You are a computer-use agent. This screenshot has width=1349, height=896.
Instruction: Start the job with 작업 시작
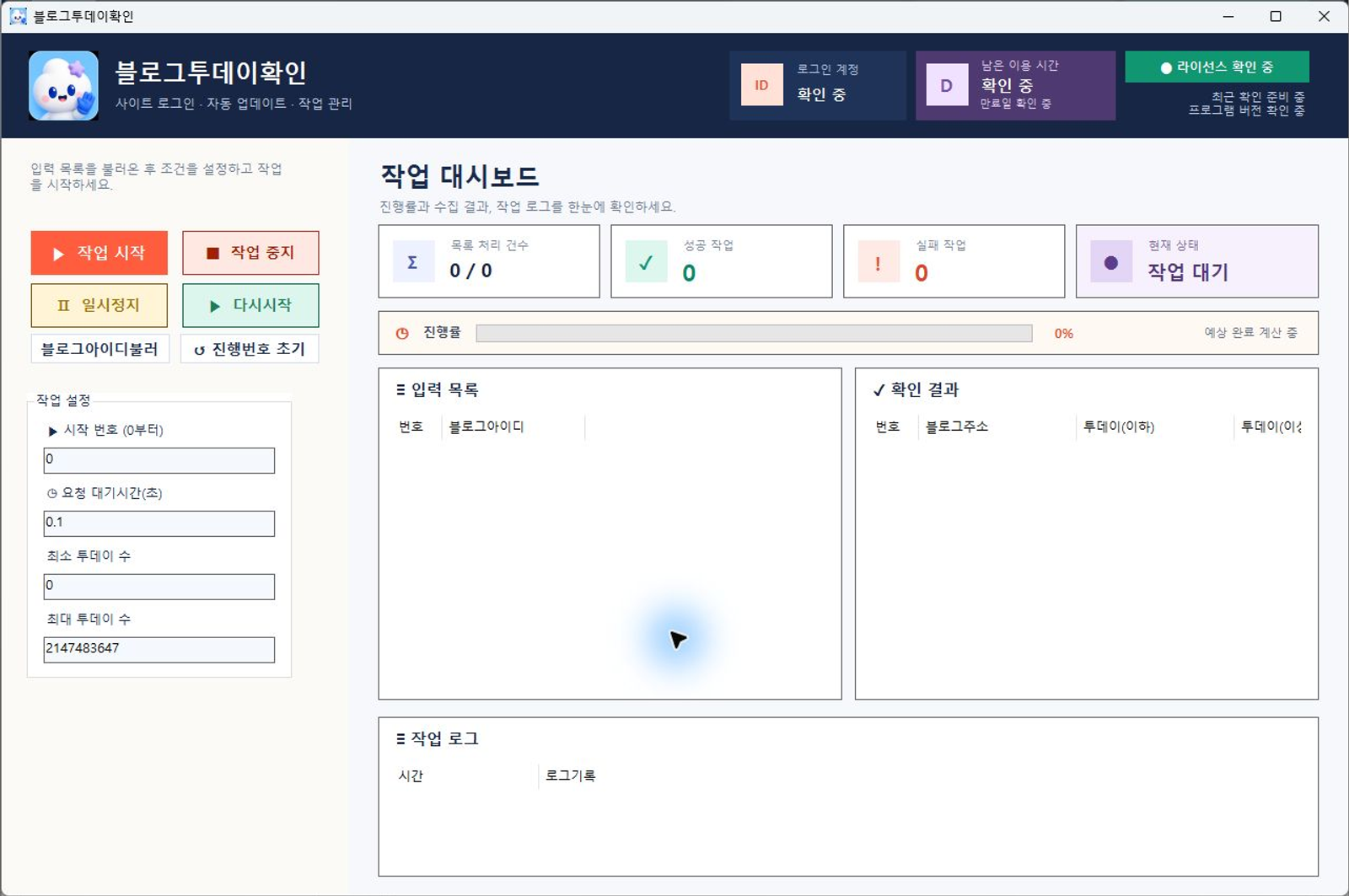[99, 253]
